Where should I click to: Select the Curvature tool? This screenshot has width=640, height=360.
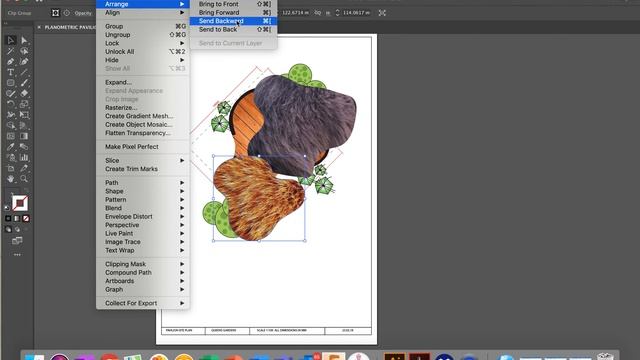24,62
